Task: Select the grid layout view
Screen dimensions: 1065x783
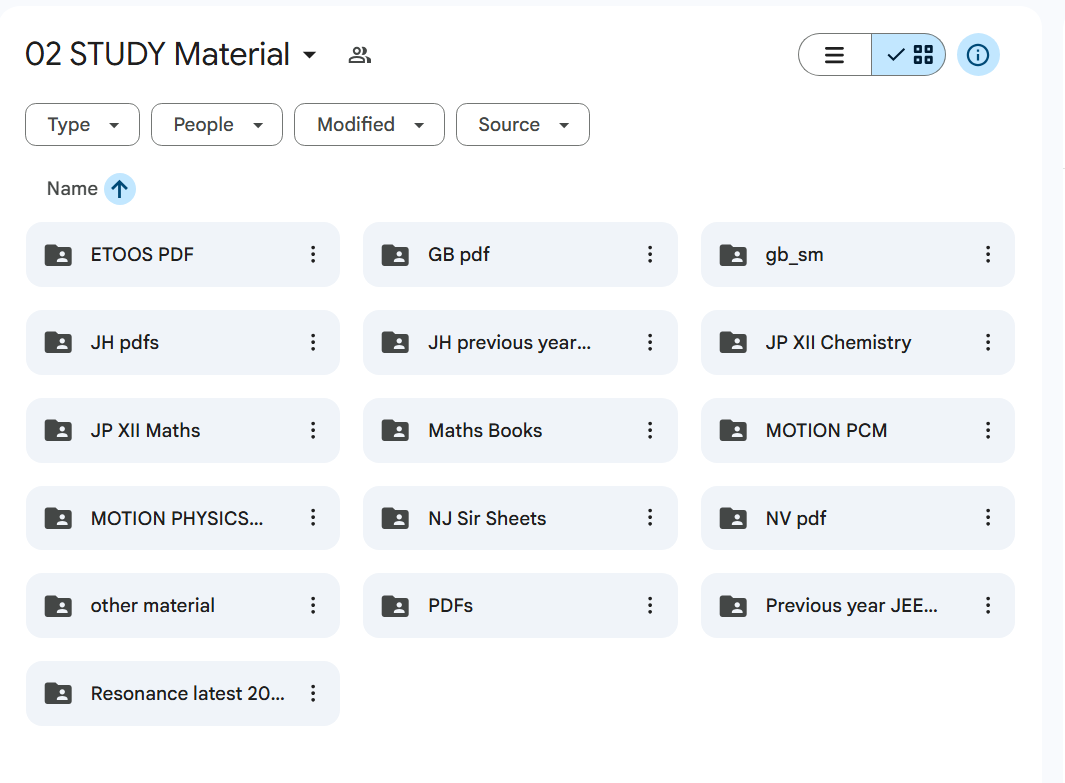Action: [909, 55]
